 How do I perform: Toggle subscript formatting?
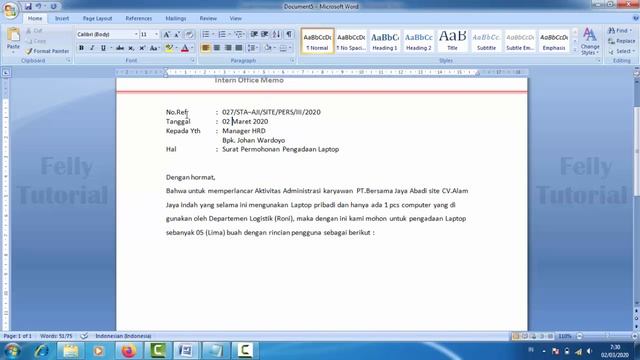point(131,48)
